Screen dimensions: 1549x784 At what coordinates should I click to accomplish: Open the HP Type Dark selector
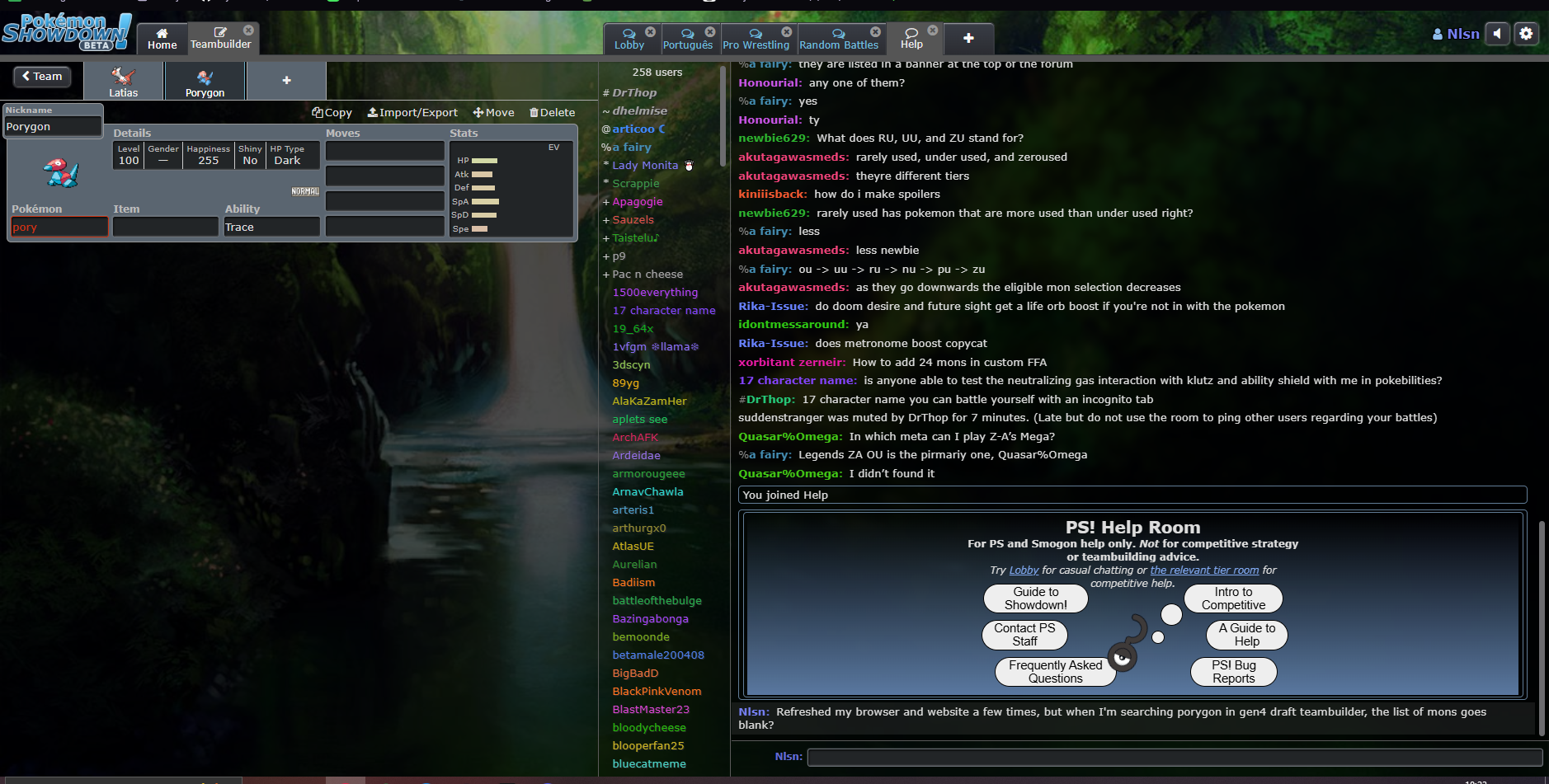pos(287,155)
